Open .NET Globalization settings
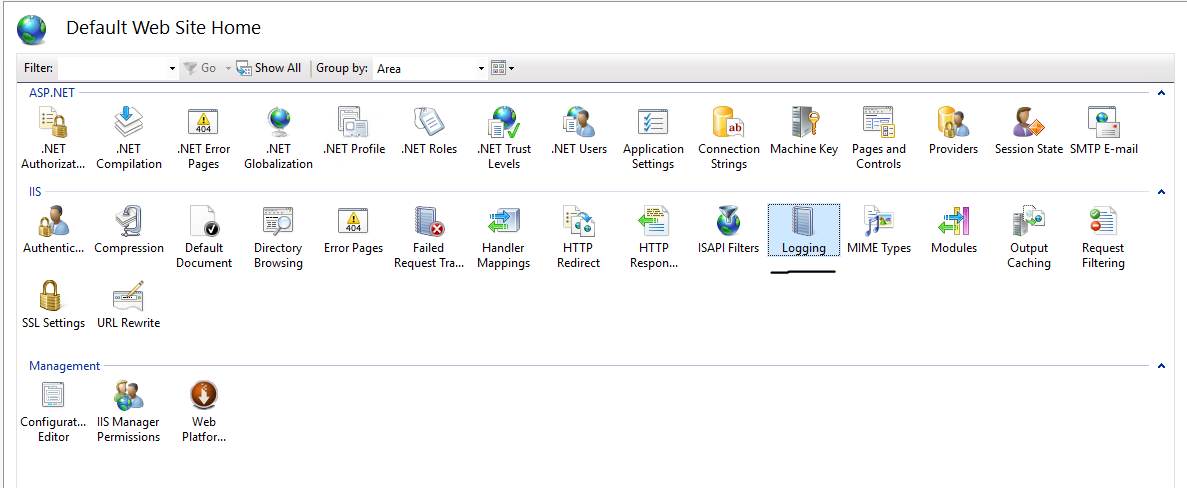Image resolution: width=1187 pixels, height=488 pixels. tap(279, 138)
